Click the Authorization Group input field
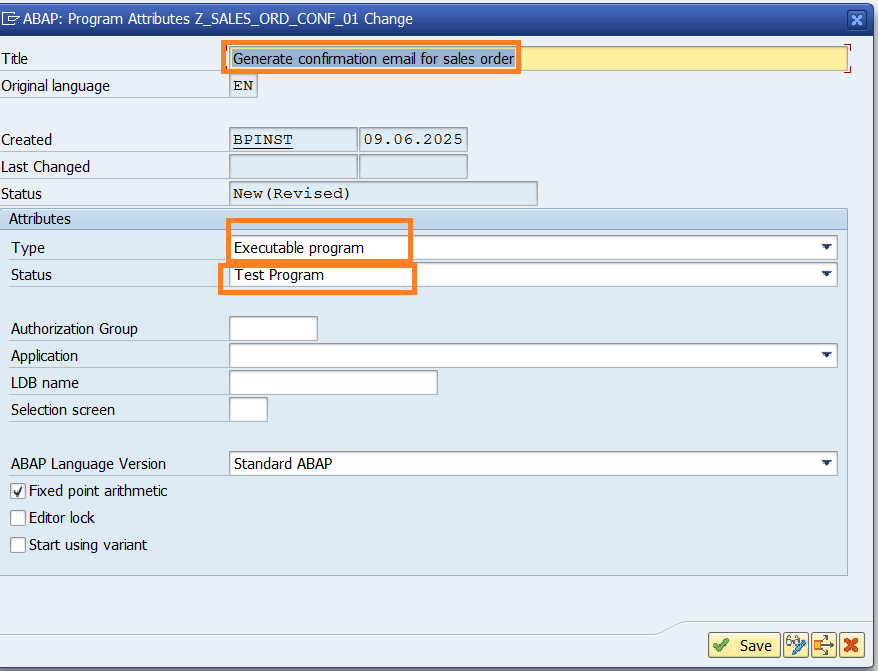The image size is (878, 671). (x=273, y=328)
